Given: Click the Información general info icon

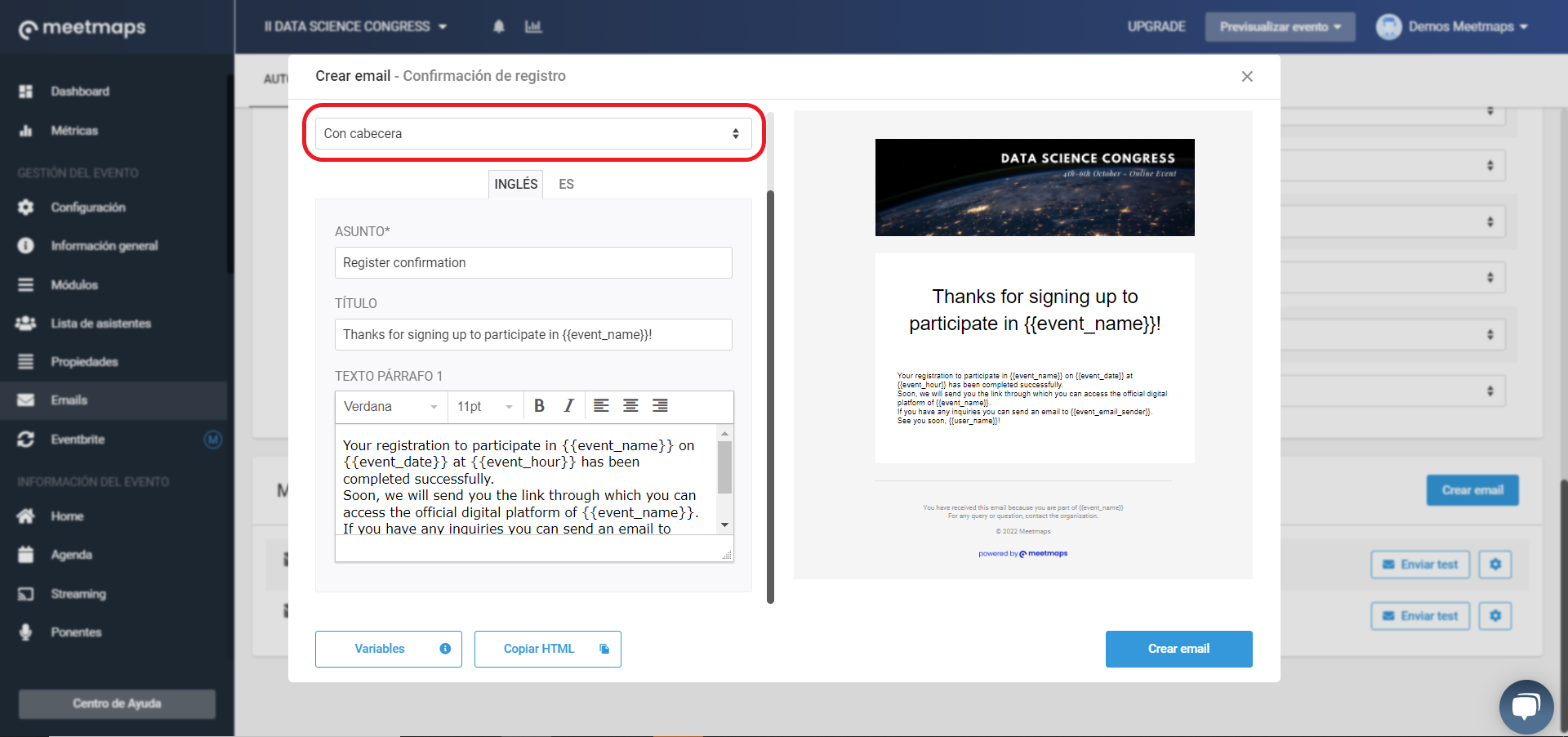Looking at the screenshot, I should 26,246.
